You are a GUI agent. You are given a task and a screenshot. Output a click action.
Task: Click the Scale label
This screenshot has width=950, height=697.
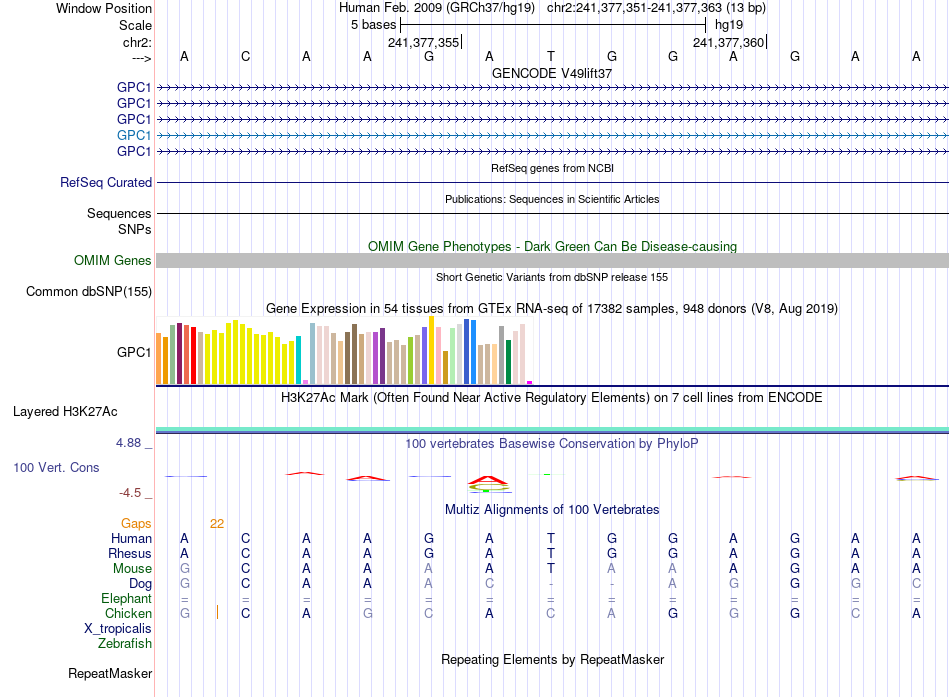click(135, 25)
